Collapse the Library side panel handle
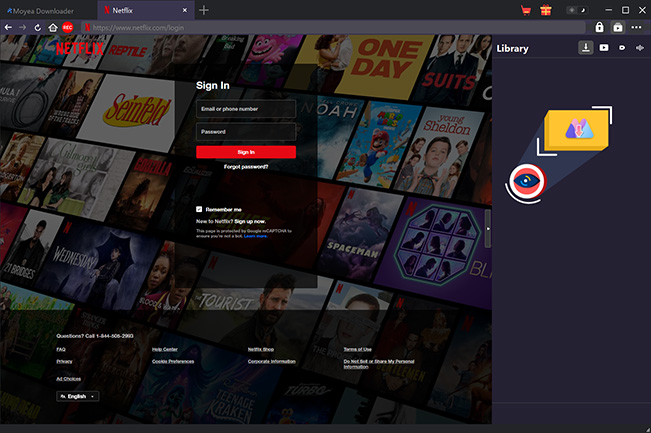This screenshot has width=651, height=433. click(x=488, y=228)
